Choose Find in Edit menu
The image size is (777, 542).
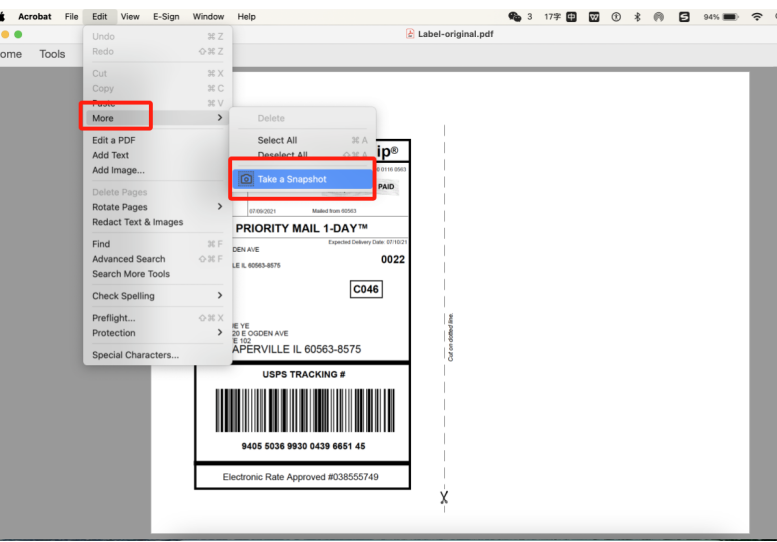tap(158, 244)
